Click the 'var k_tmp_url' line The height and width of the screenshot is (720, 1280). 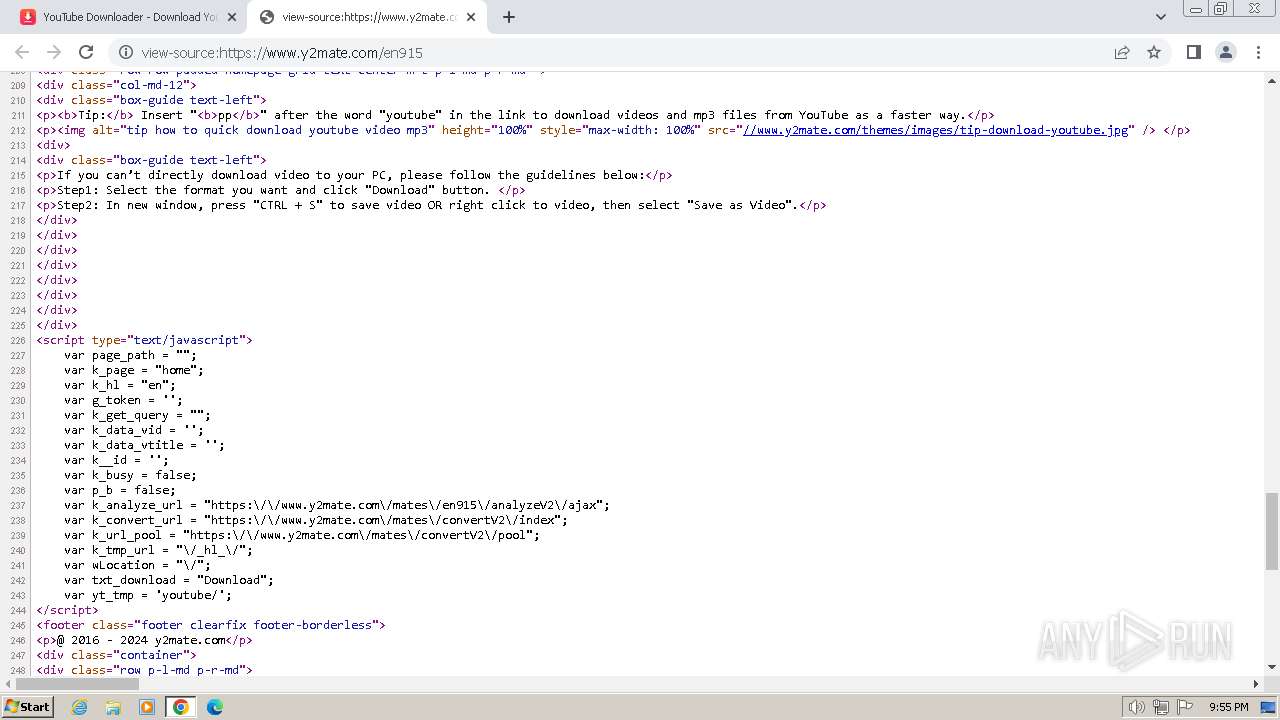tap(159, 550)
